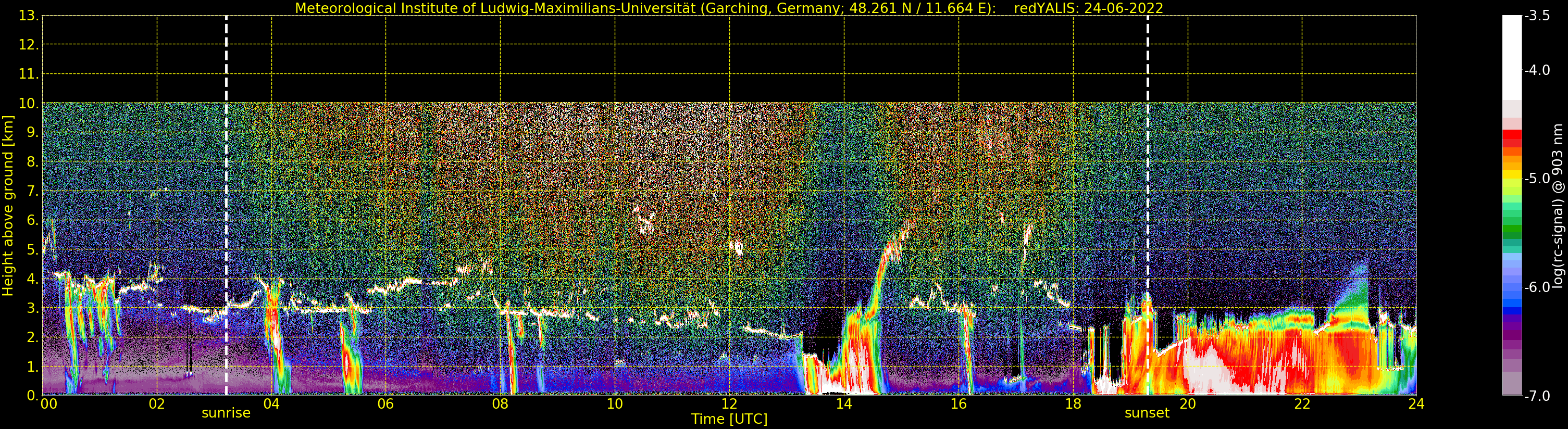1568x429 pixels.
Task: Click time axis tick '18'
Action: coord(1073,403)
